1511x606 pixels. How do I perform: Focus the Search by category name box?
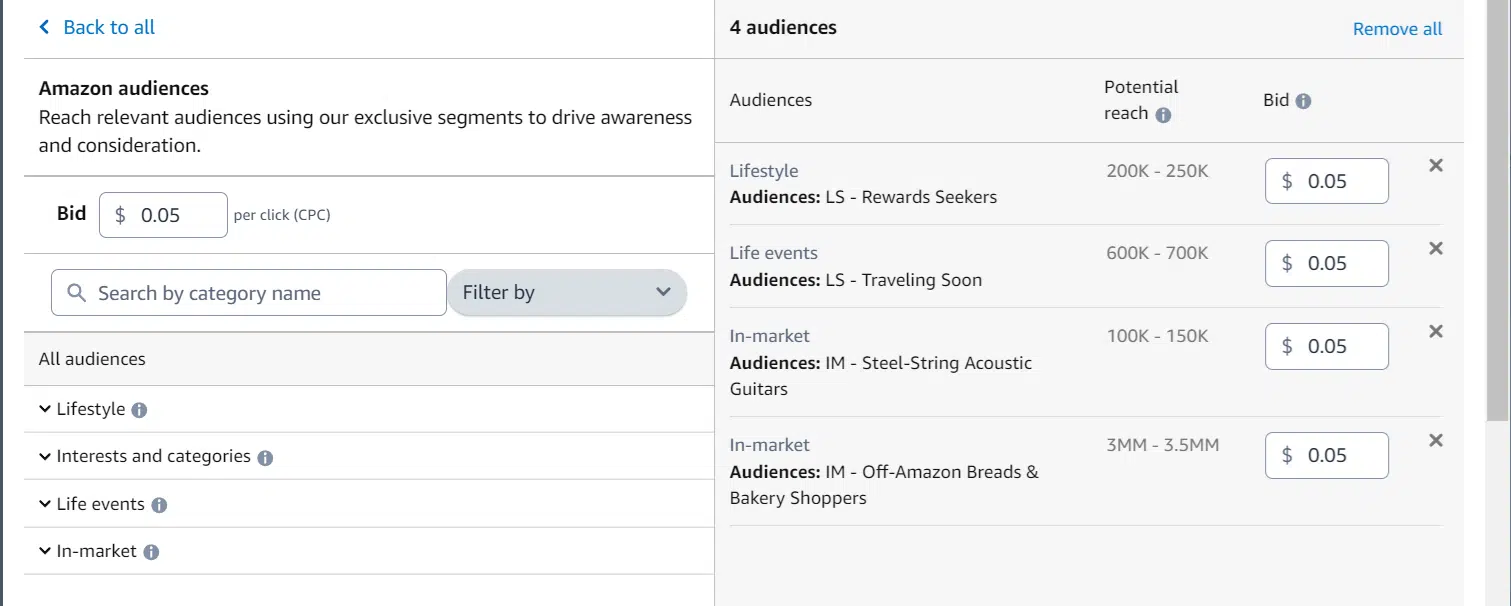pos(248,293)
